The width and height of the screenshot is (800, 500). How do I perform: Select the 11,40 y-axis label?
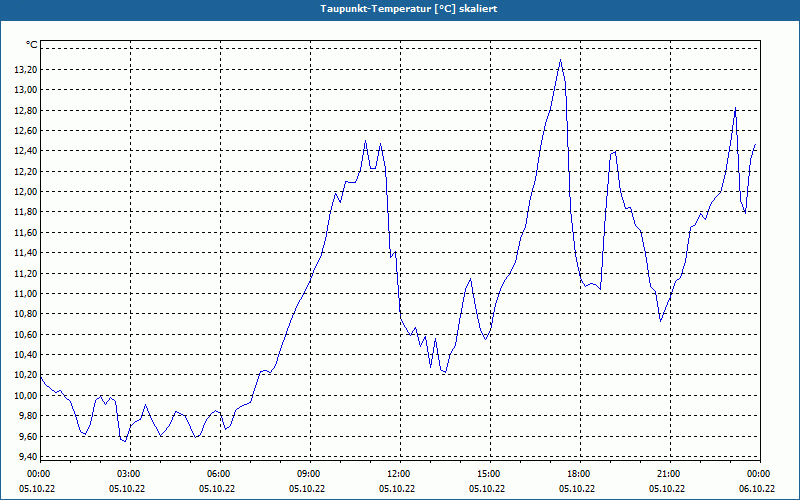pos(27,253)
